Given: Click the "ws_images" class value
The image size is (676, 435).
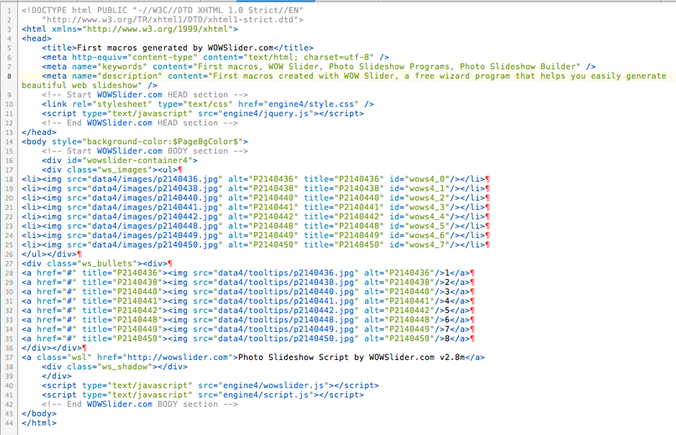Looking at the screenshot, I should click(125, 170).
